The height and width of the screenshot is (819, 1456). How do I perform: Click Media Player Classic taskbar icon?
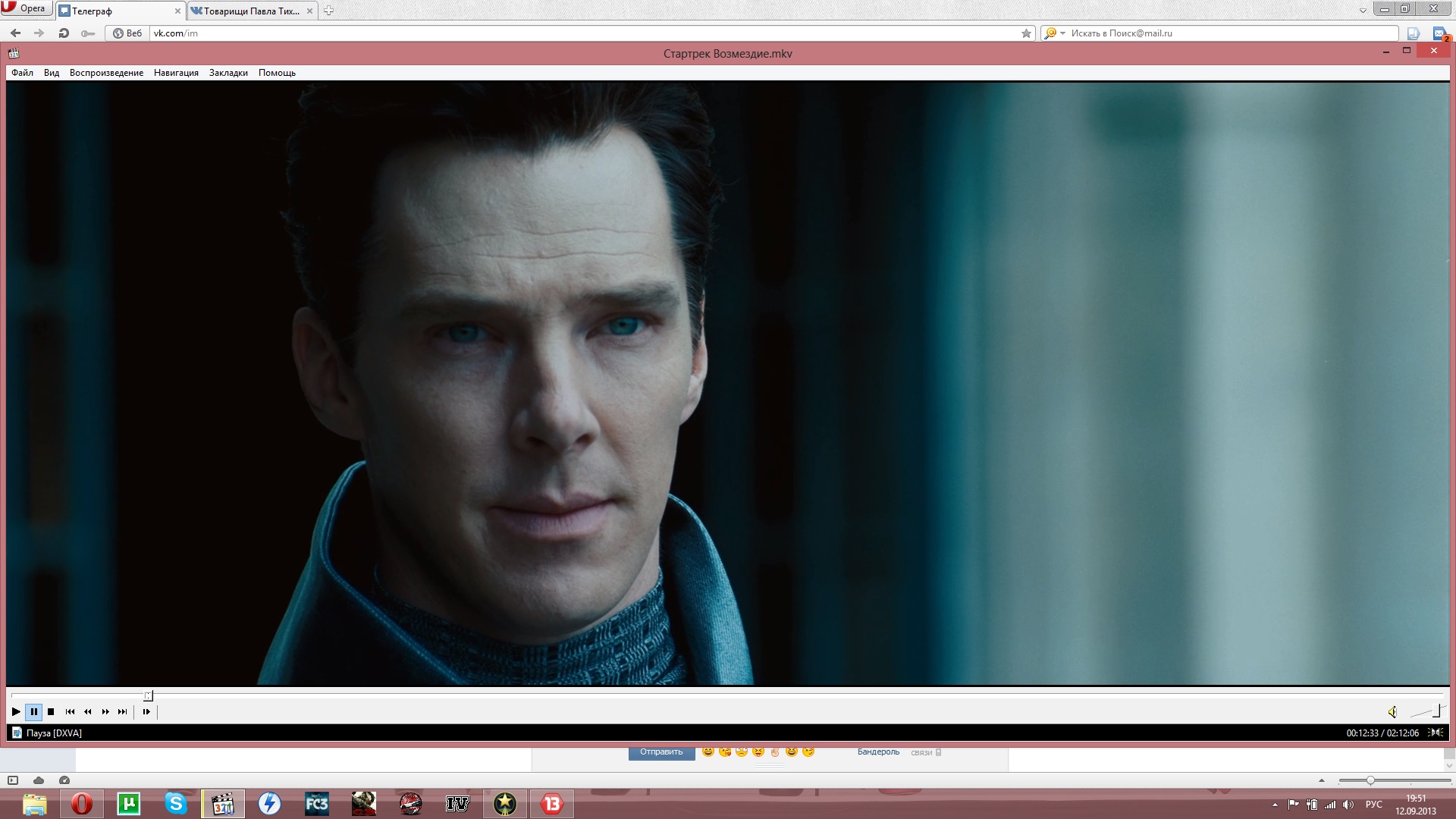coord(222,804)
